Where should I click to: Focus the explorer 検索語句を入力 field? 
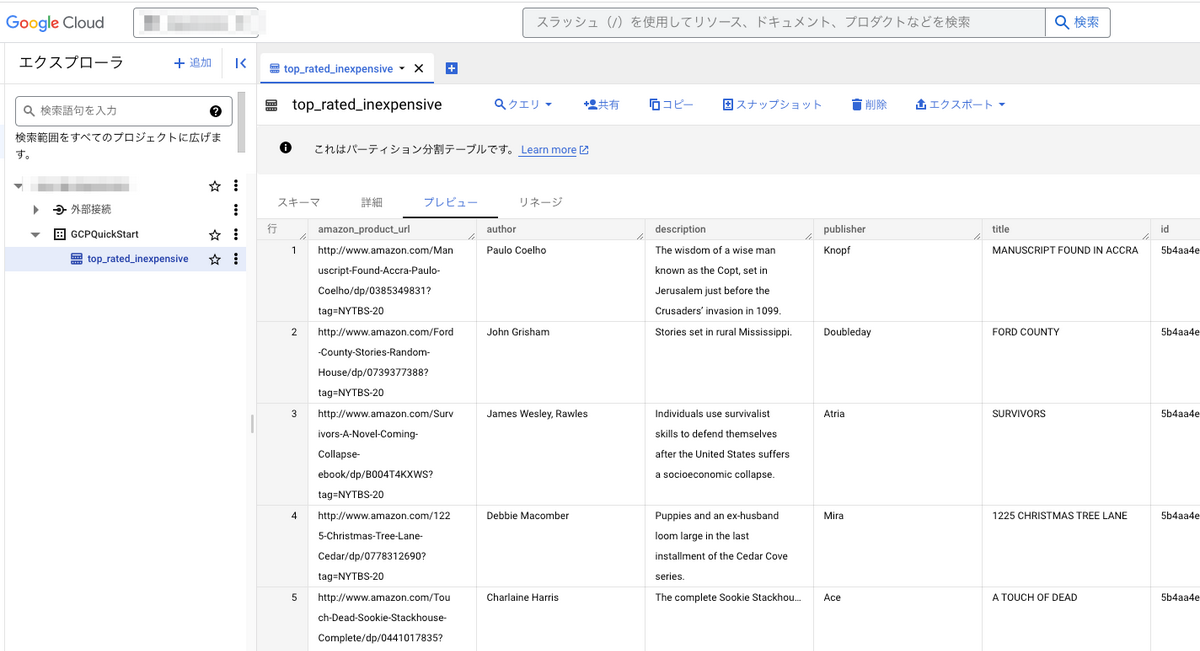(x=124, y=111)
